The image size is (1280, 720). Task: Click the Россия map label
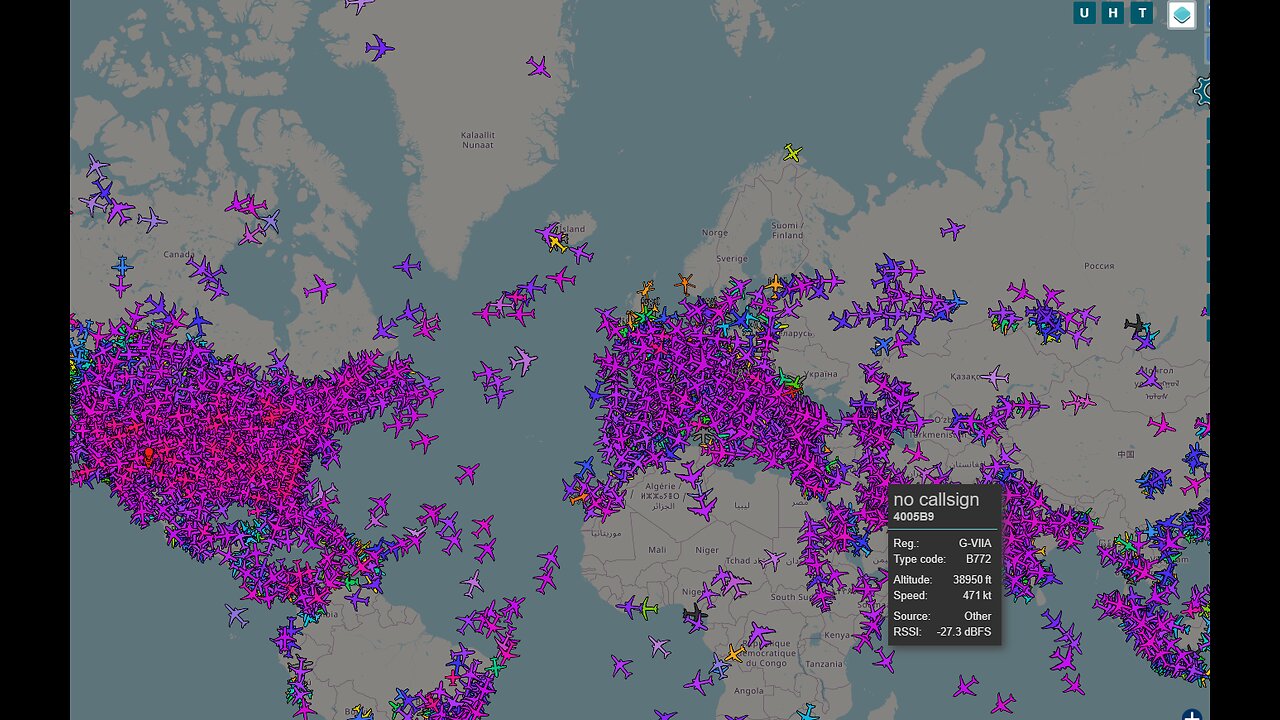[1099, 266]
